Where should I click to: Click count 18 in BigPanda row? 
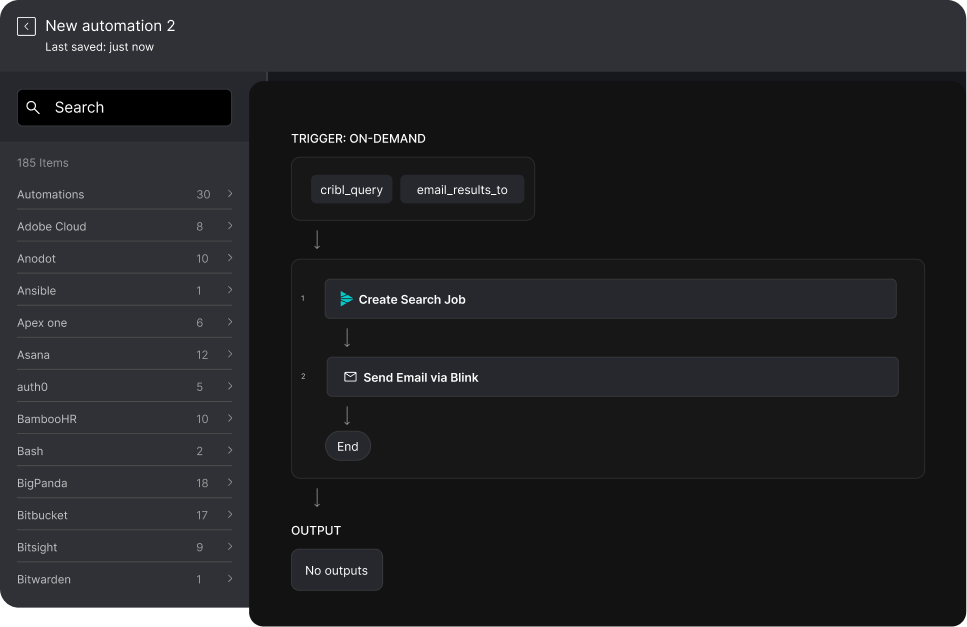coord(202,483)
